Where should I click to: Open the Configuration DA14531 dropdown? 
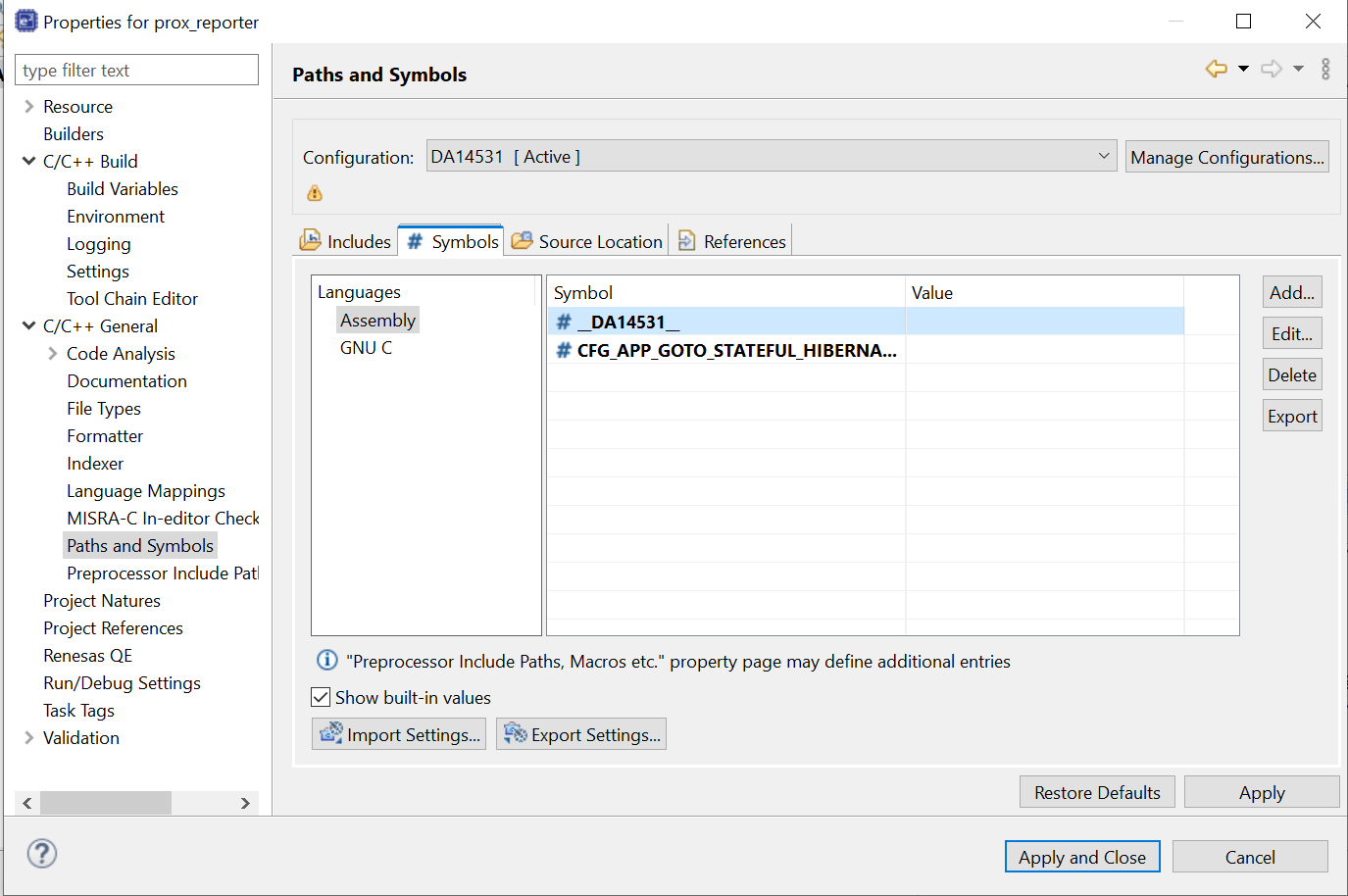pyautogui.click(x=772, y=156)
